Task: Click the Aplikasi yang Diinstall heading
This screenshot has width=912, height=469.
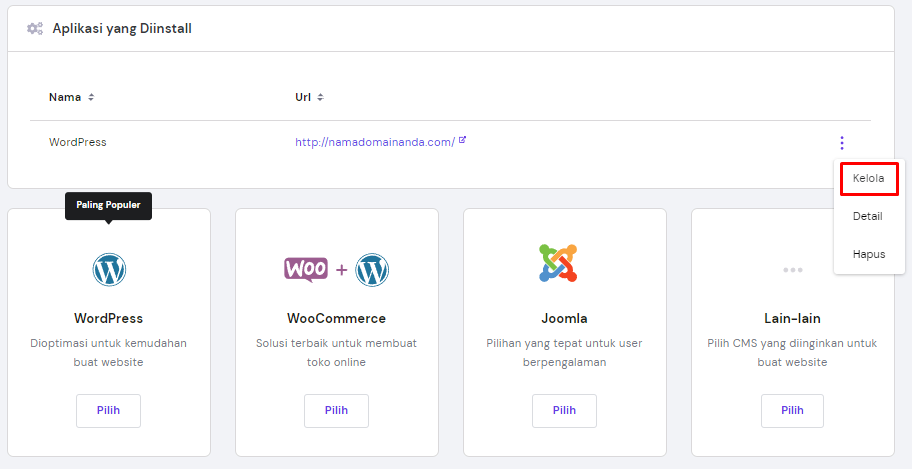Action: (121, 29)
